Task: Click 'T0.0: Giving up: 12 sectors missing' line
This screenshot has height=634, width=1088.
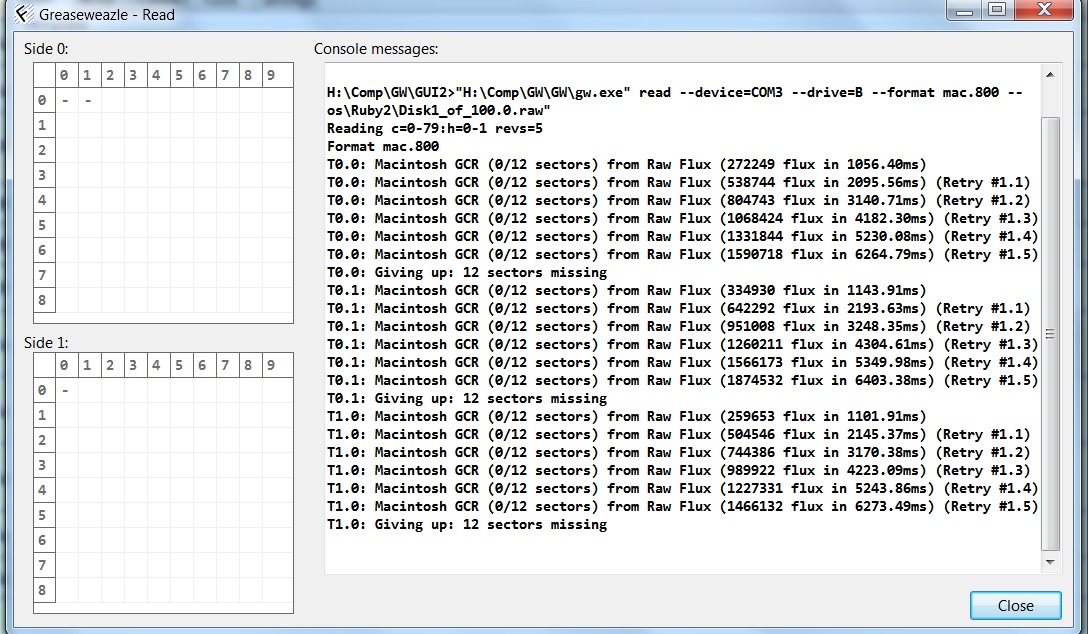Action: pos(467,273)
